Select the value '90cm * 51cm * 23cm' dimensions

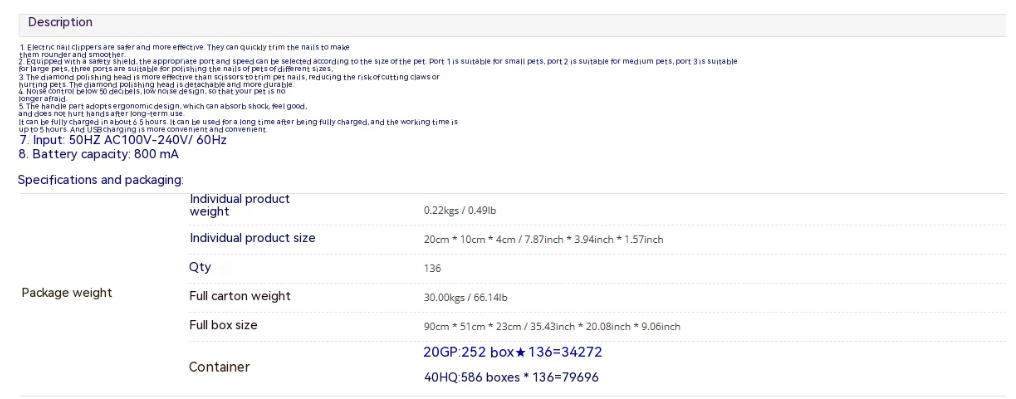[x=552, y=326]
